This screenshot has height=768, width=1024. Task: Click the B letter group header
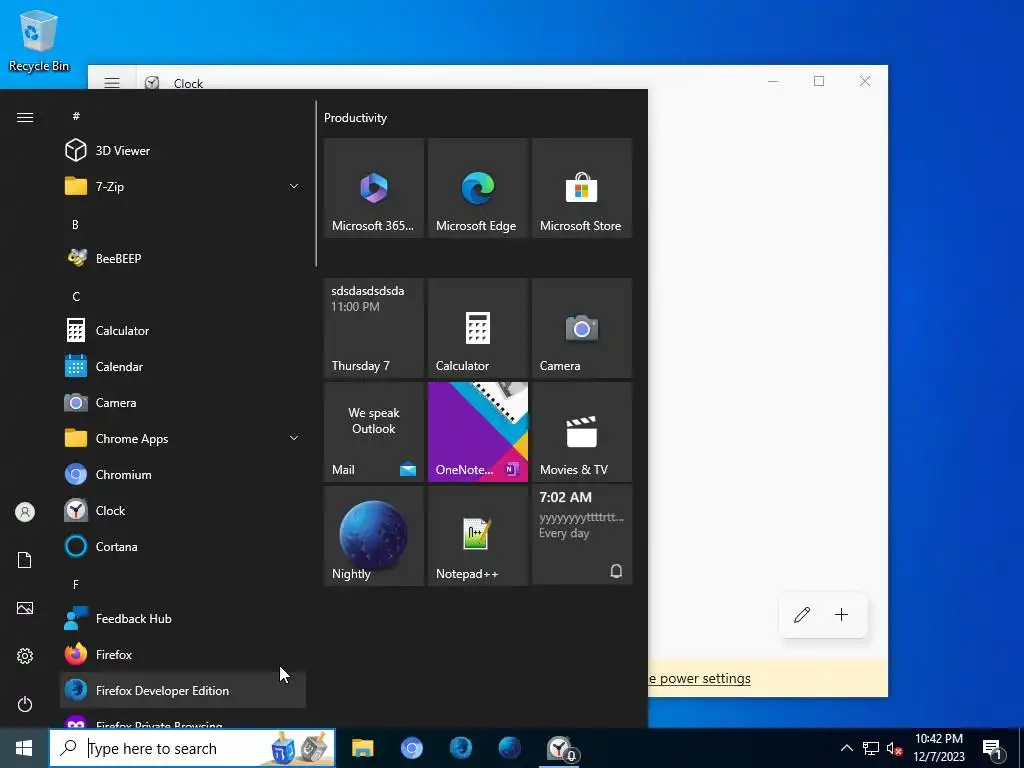(x=75, y=225)
